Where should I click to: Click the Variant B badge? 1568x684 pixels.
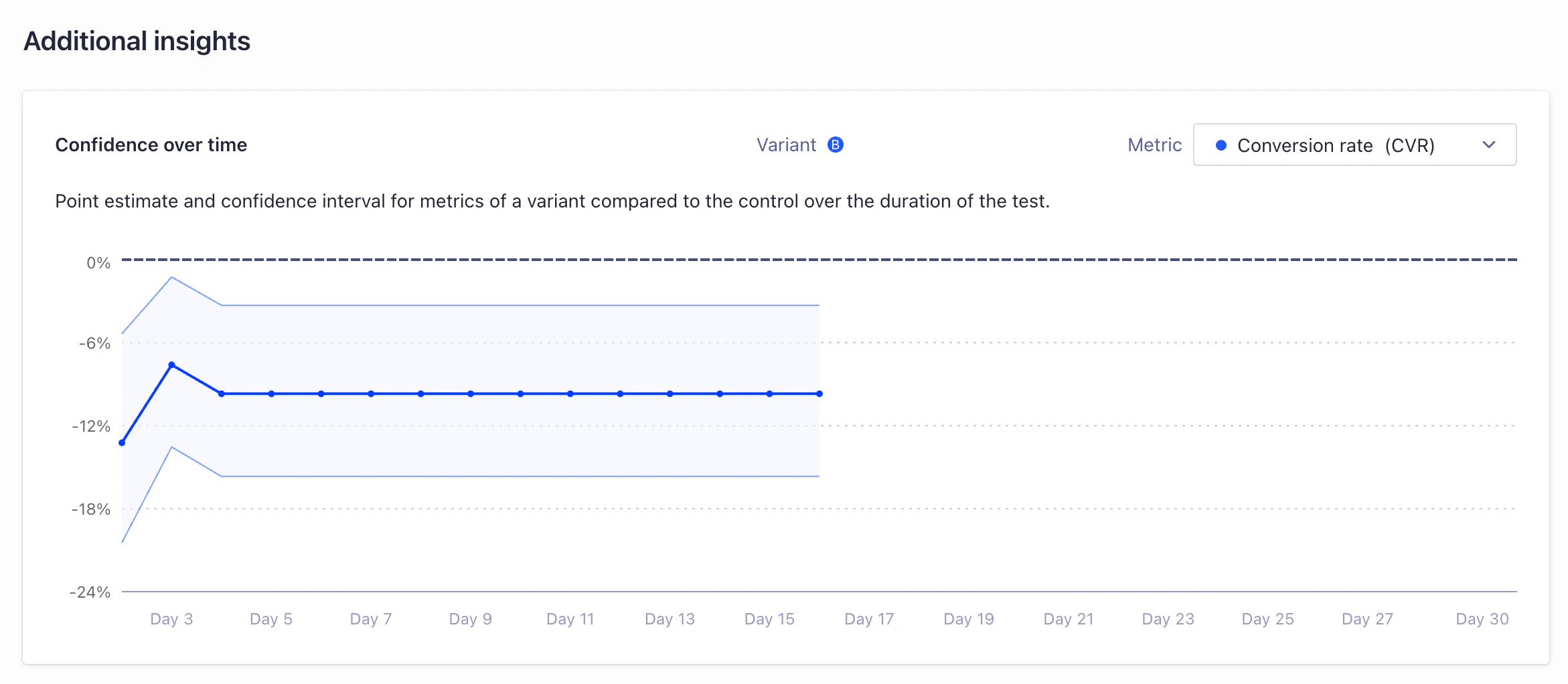(x=835, y=145)
